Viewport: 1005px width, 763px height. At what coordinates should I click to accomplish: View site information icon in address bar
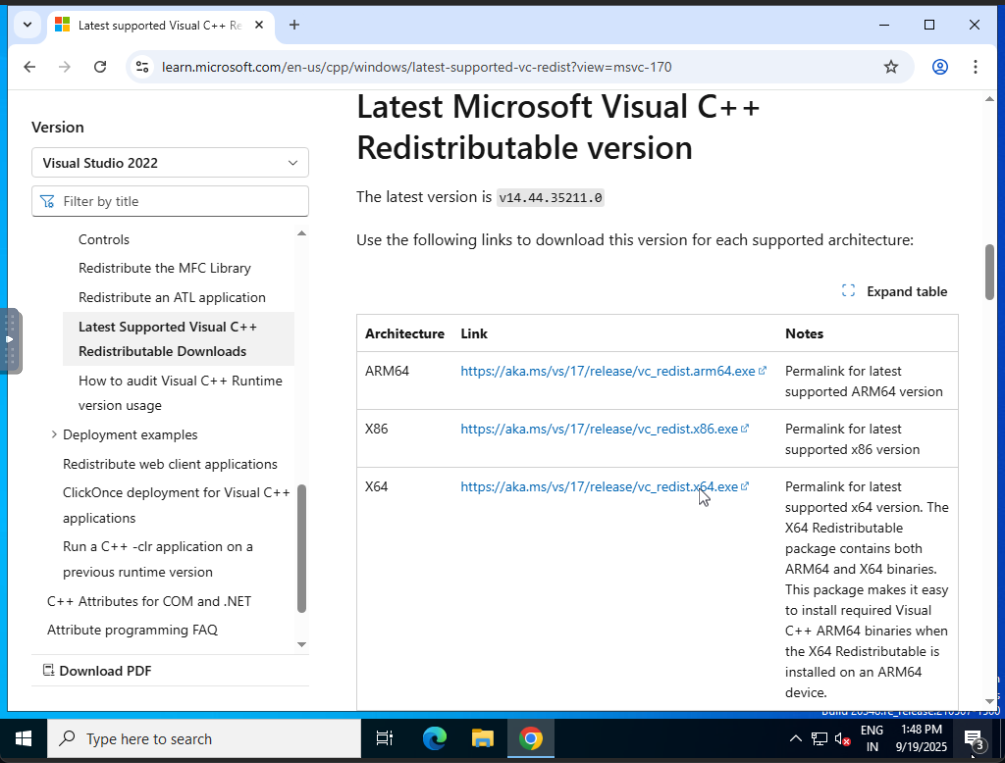tap(142, 67)
